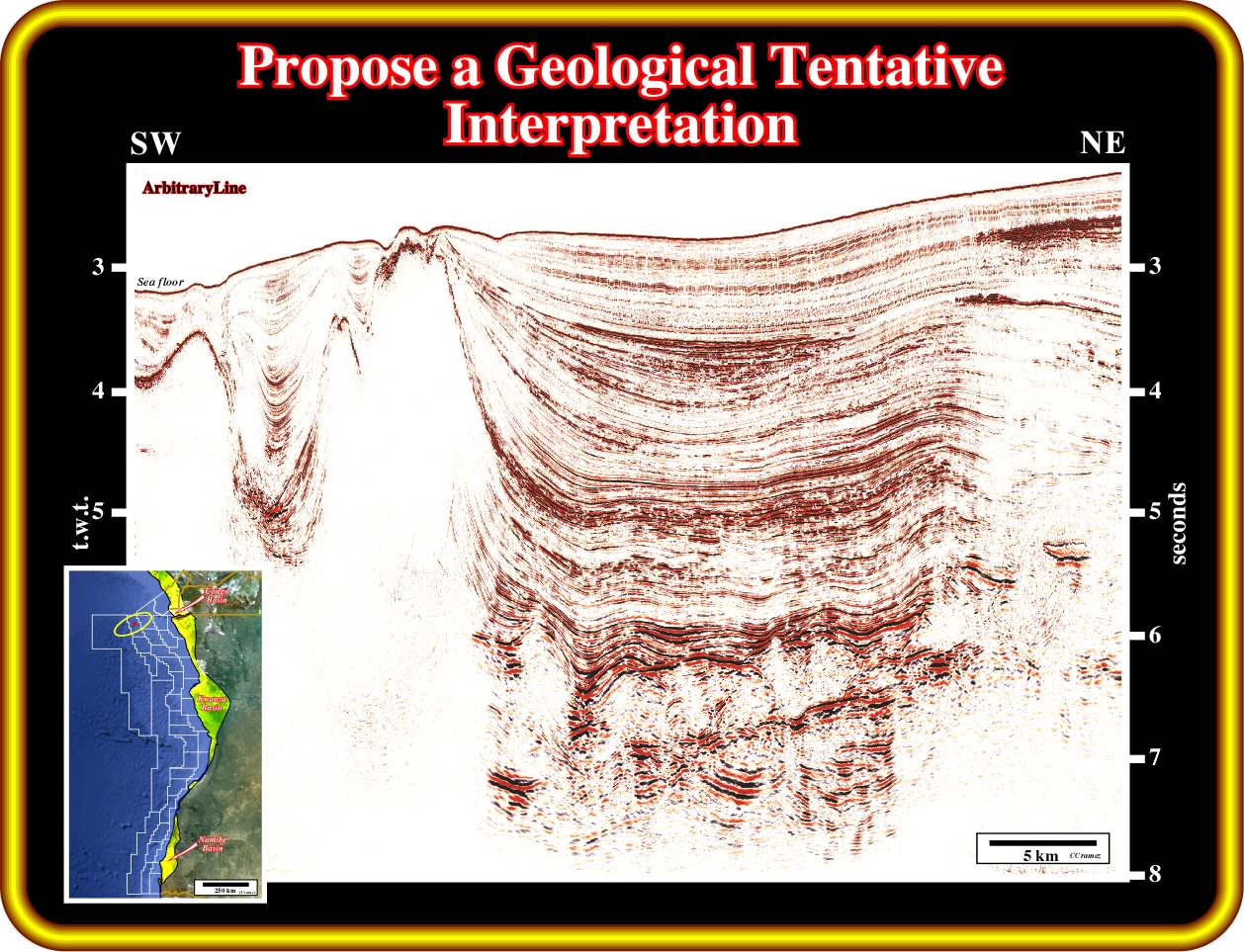Click the vertical 't.w.t.' axis label
Screen dimensions: 1244x952
click(82, 522)
